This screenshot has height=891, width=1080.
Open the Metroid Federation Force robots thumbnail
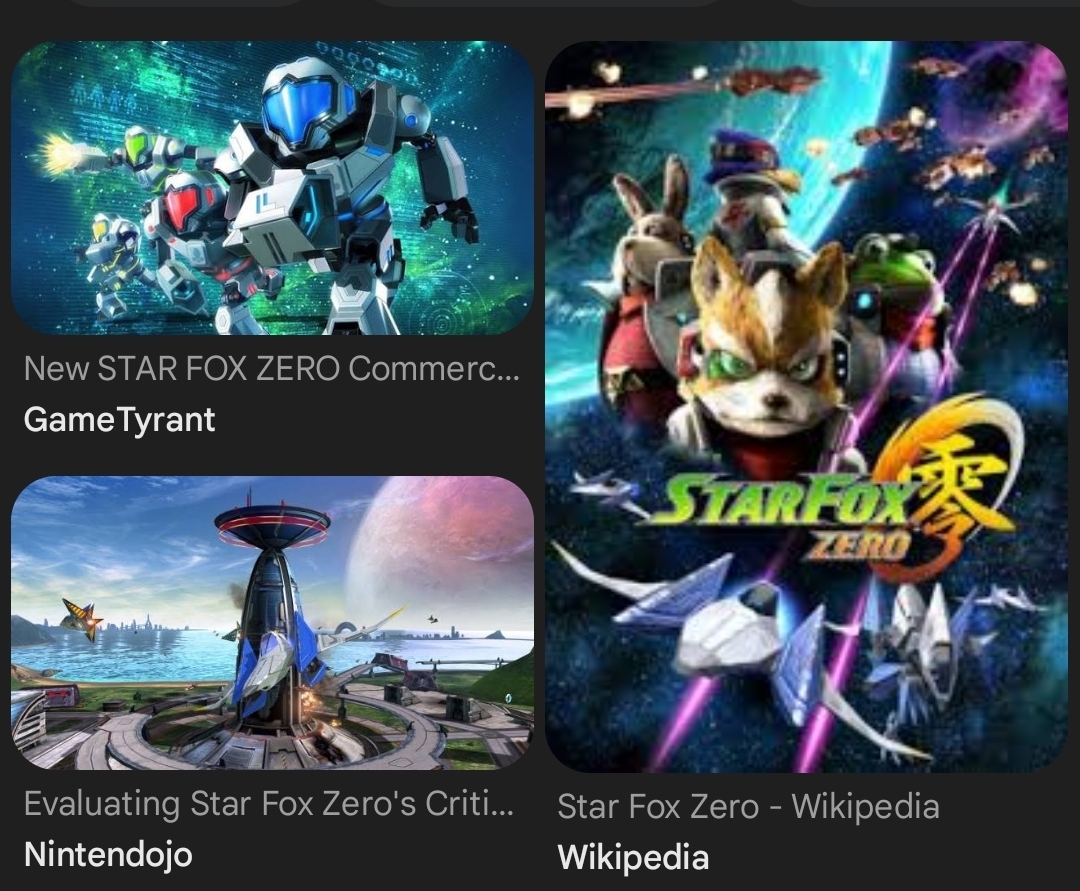point(273,188)
